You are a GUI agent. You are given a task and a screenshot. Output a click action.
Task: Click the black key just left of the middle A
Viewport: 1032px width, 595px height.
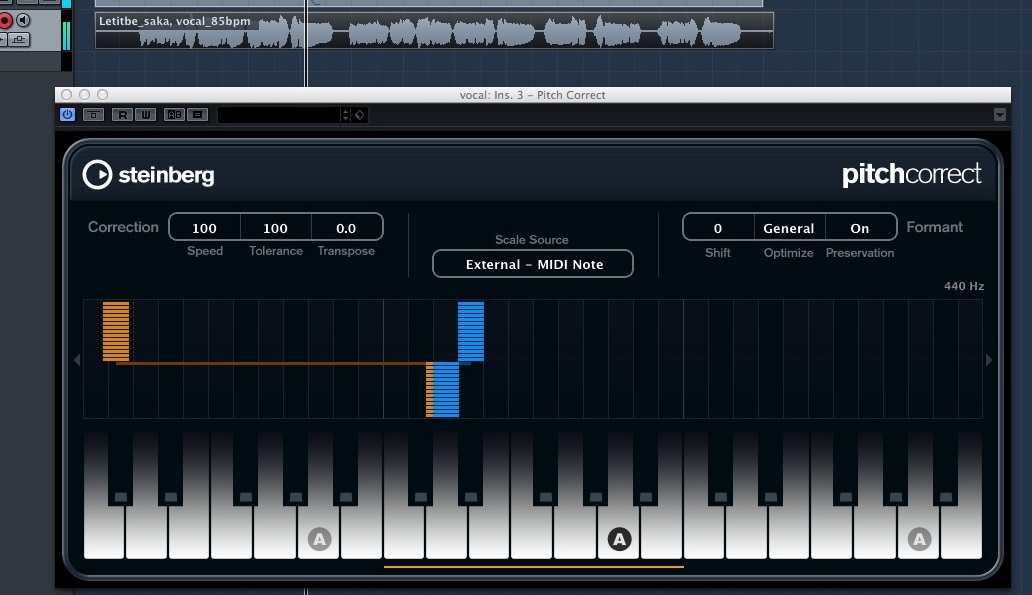pyautogui.click(x=596, y=467)
